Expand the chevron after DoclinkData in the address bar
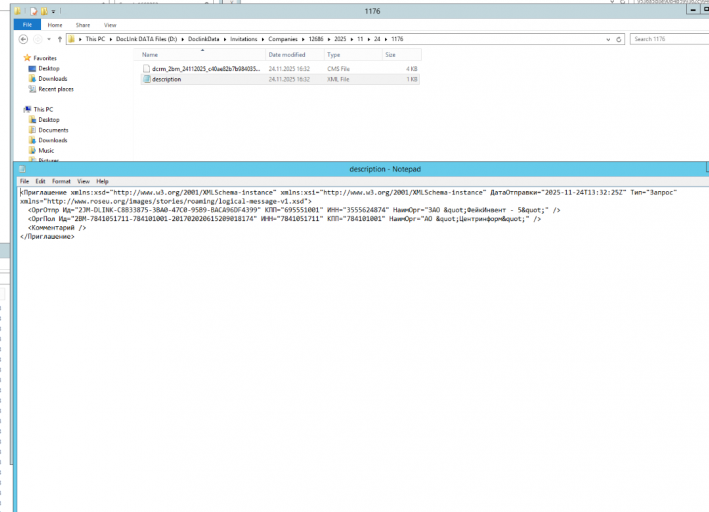Screen dimensions: 709x512 tap(225, 39)
